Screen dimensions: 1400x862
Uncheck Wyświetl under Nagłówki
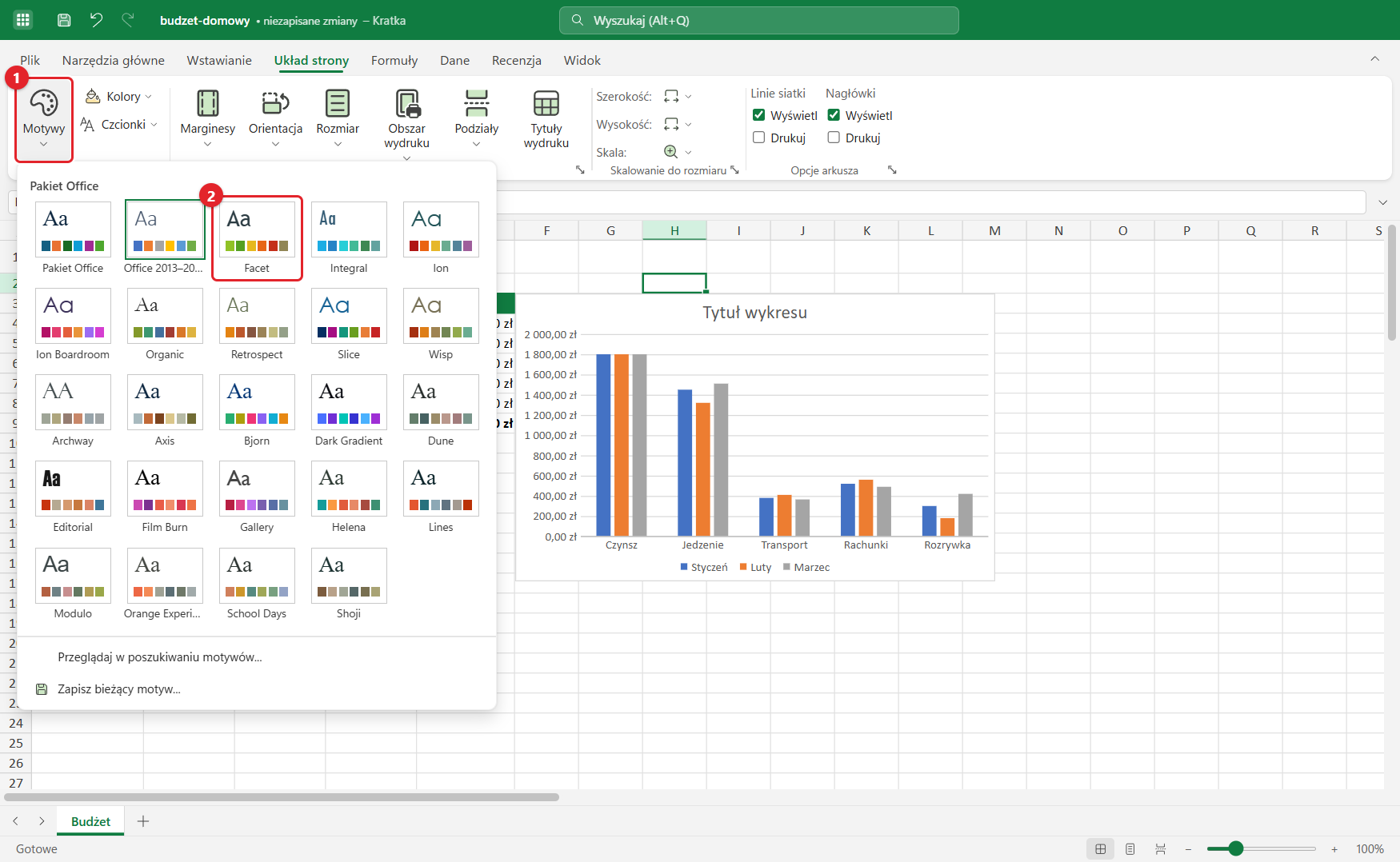[x=834, y=115]
